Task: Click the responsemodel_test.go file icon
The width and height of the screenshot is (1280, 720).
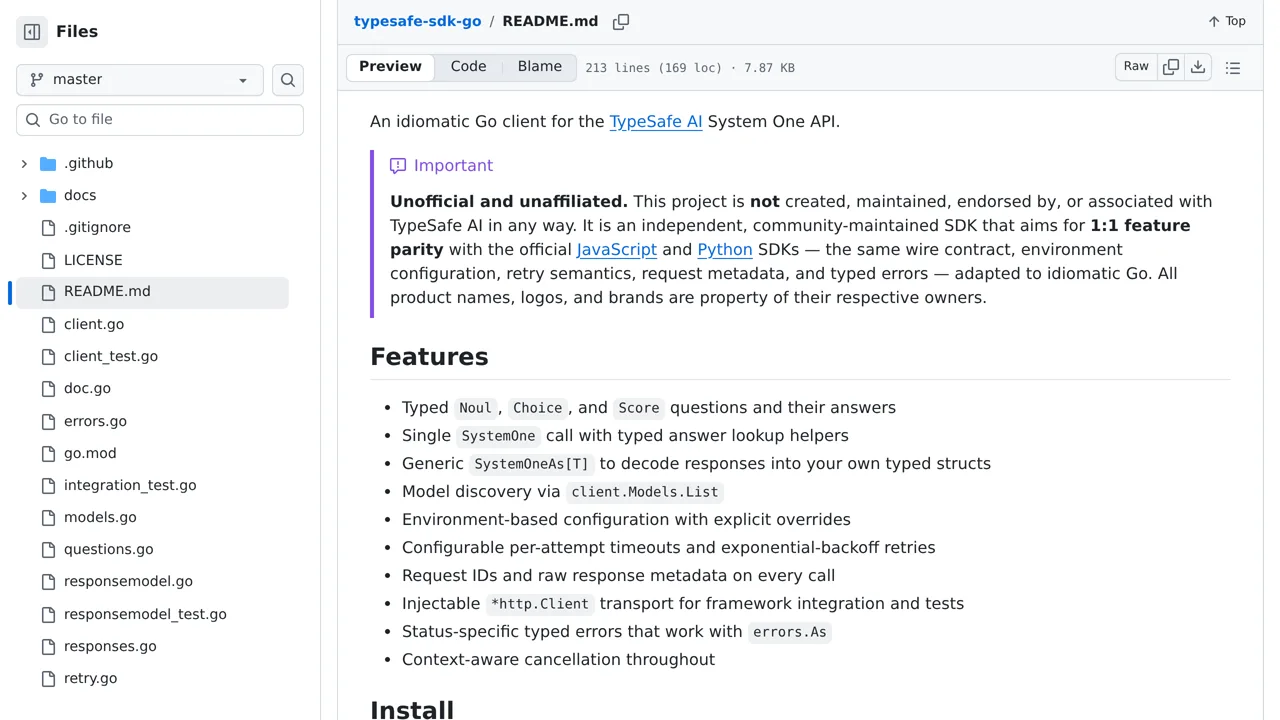Action: (48, 614)
